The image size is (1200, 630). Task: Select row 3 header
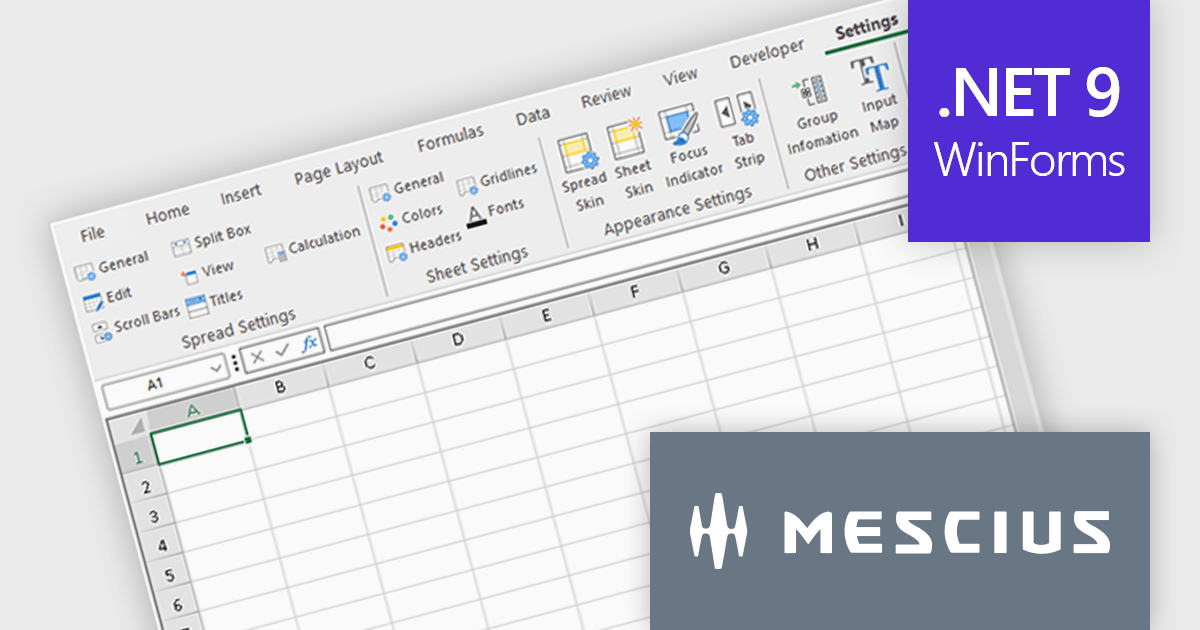point(153,516)
